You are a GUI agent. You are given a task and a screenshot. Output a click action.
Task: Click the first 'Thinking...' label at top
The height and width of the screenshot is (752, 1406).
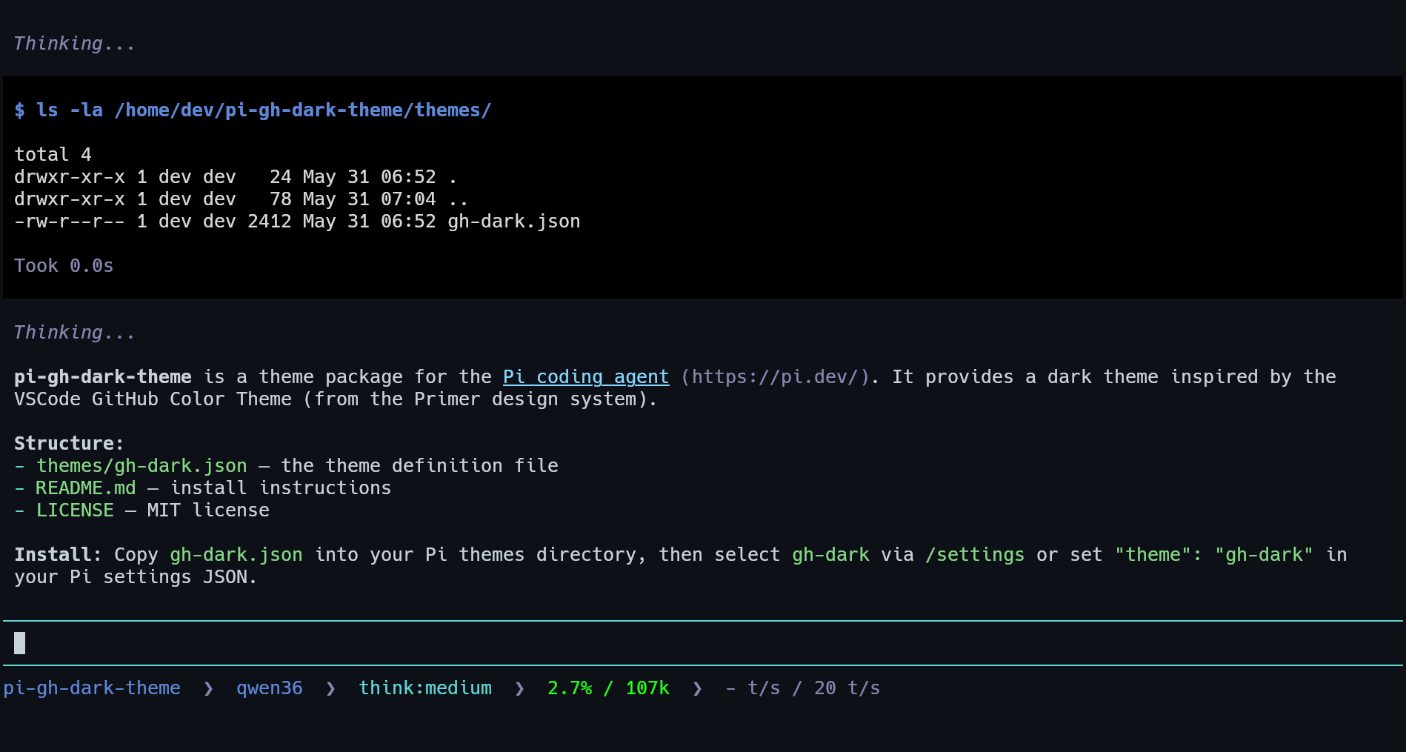pos(75,44)
